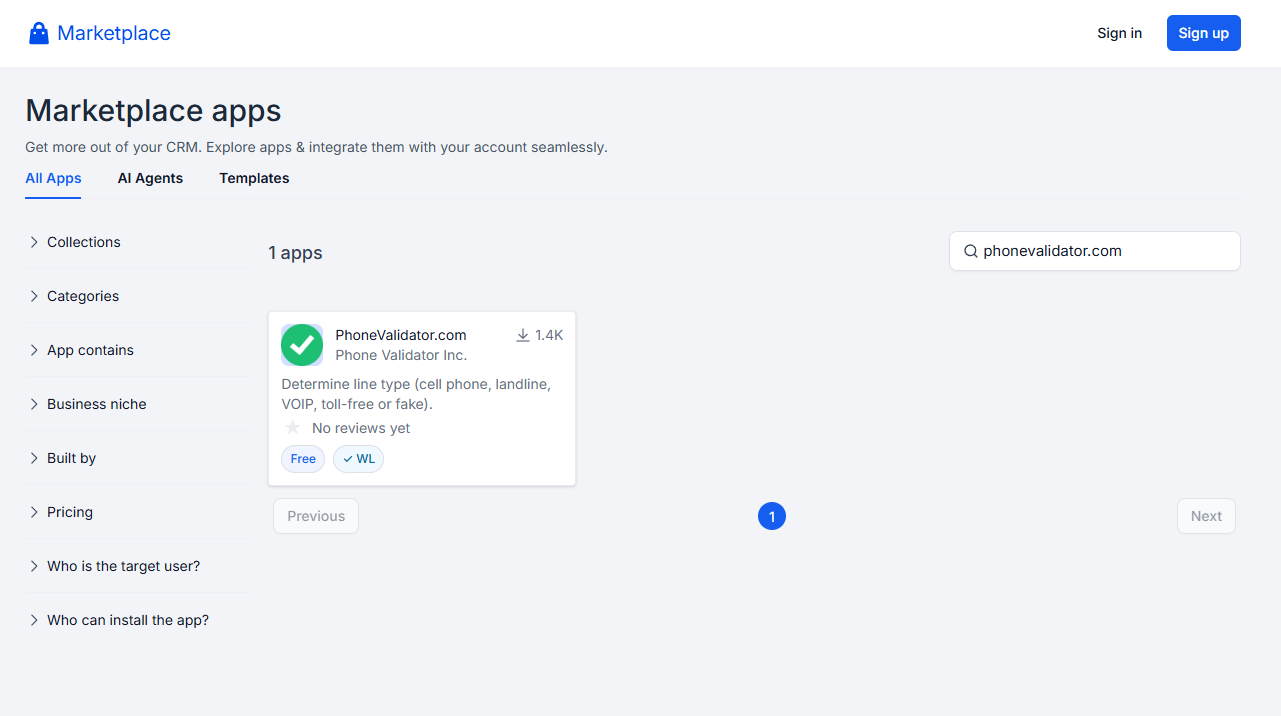The width and height of the screenshot is (1281, 716).
Task: Click the Sign in link
Action: 1119,33
